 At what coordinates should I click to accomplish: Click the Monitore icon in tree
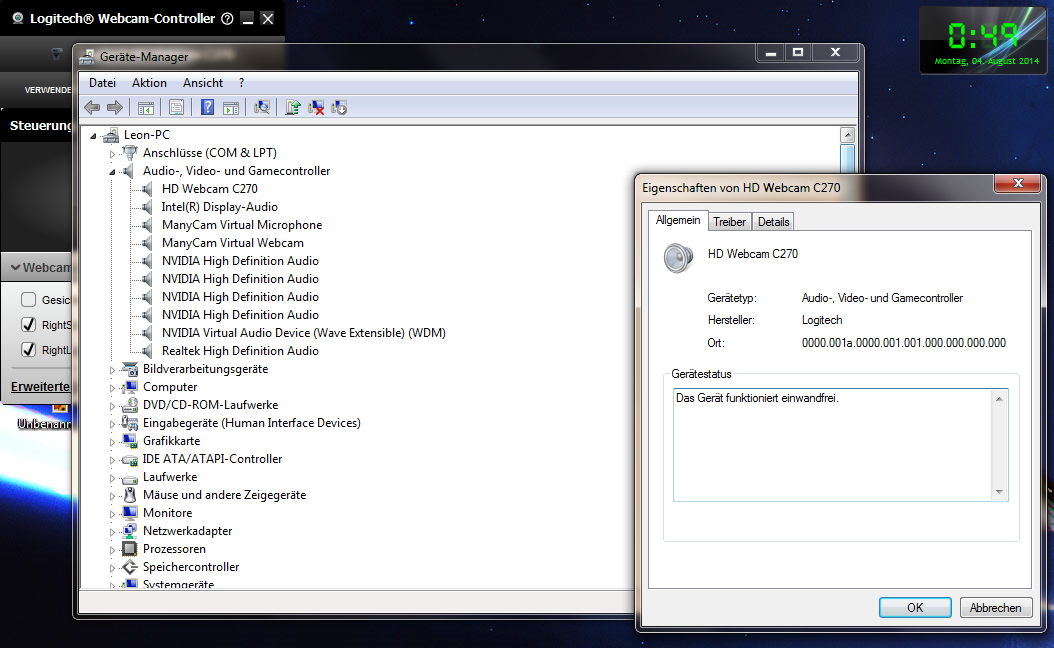click(130, 513)
